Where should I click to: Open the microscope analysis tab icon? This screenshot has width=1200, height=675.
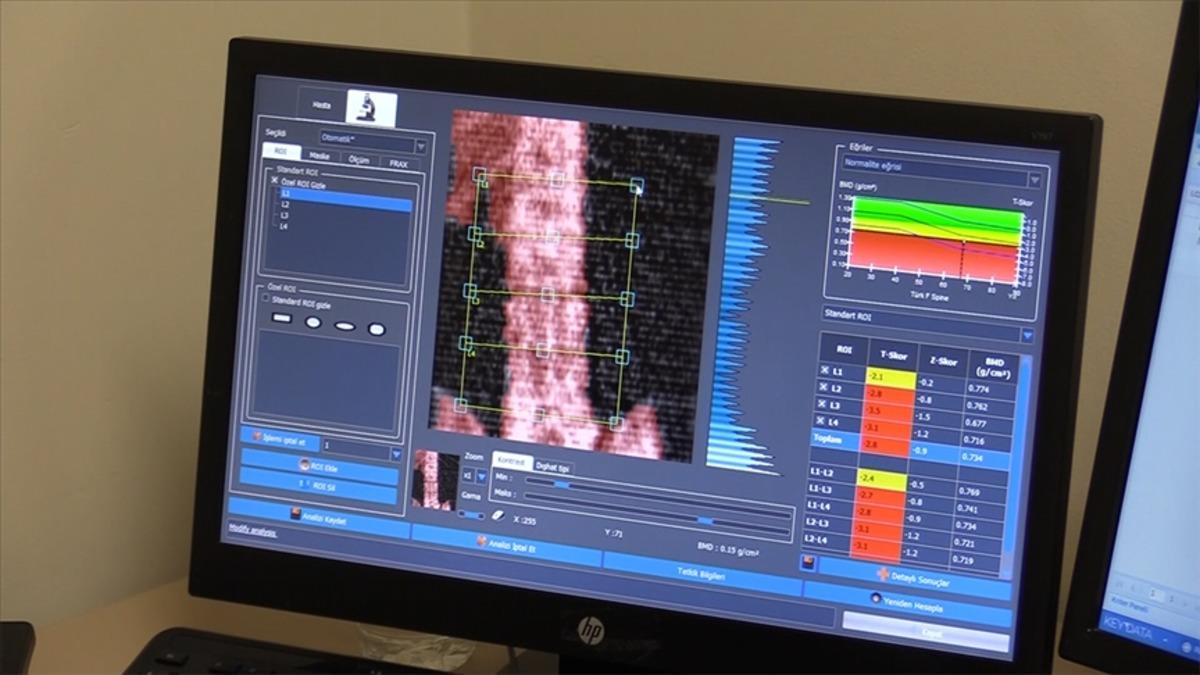[x=370, y=107]
